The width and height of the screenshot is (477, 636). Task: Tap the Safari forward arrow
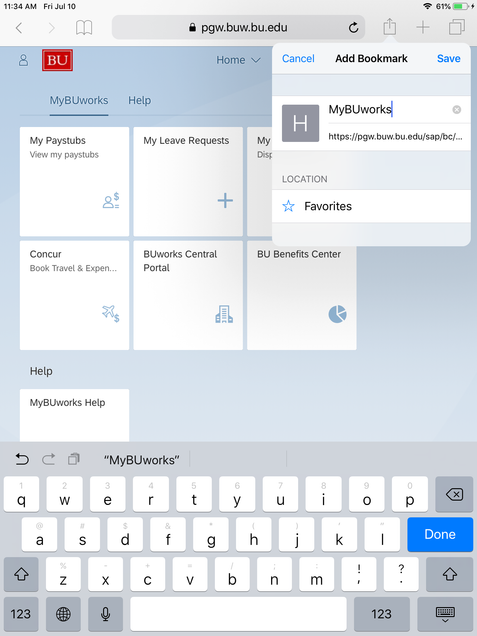pyautogui.click(x=52, y=28)
